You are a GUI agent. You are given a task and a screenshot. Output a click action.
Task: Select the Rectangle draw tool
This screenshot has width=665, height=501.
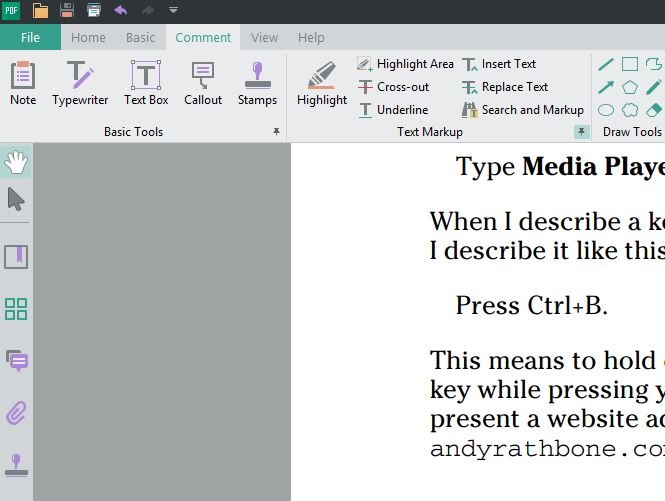point(629,64)
